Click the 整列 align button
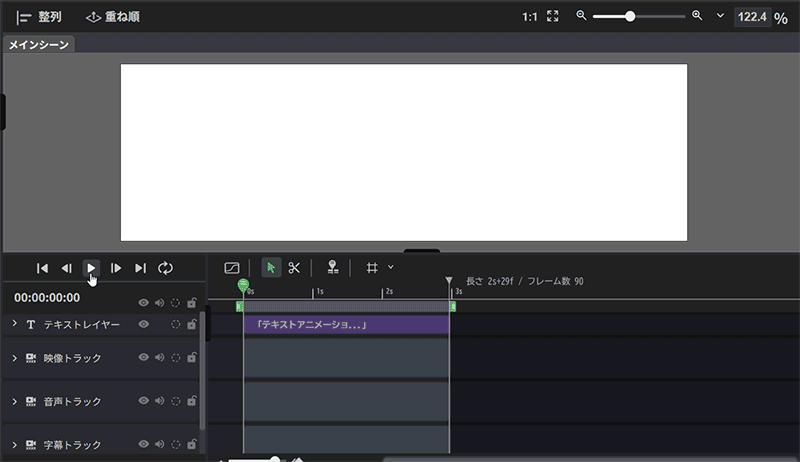This screenshot has width=800, height=462. click(40, 17)
